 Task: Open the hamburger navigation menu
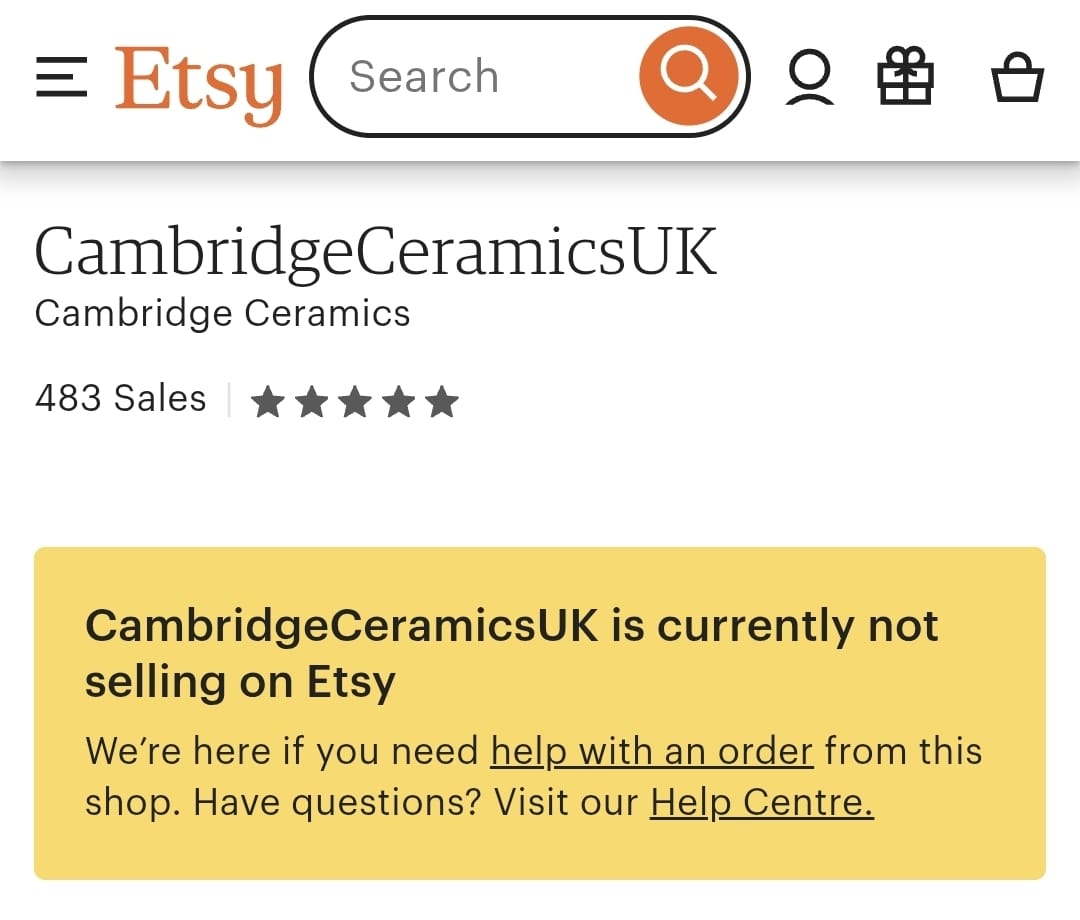[60, 78]
